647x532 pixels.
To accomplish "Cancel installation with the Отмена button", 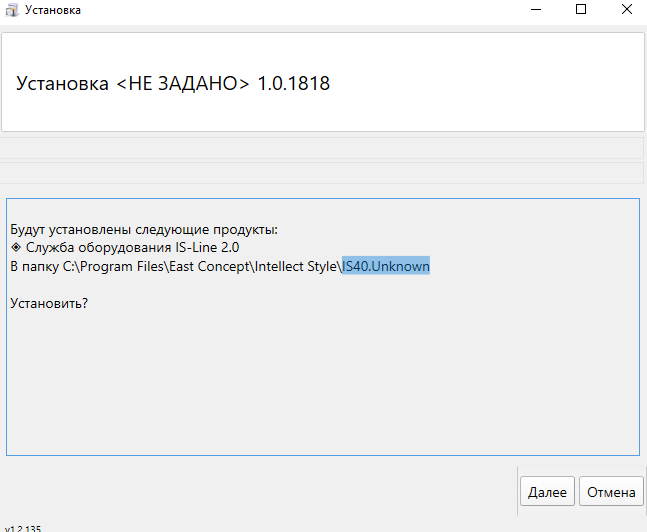I will (611, 491).
